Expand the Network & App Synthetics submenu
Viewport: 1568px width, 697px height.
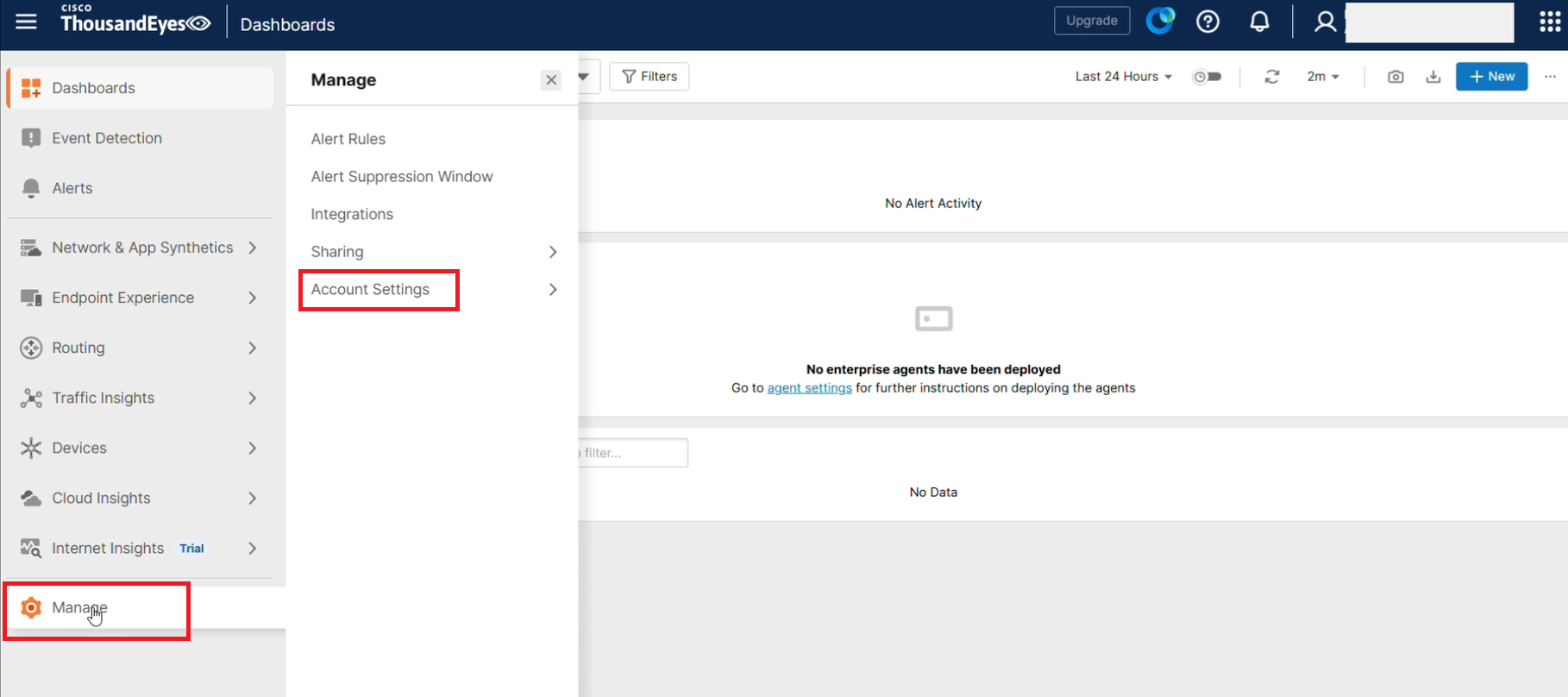[x=253, y=248]
